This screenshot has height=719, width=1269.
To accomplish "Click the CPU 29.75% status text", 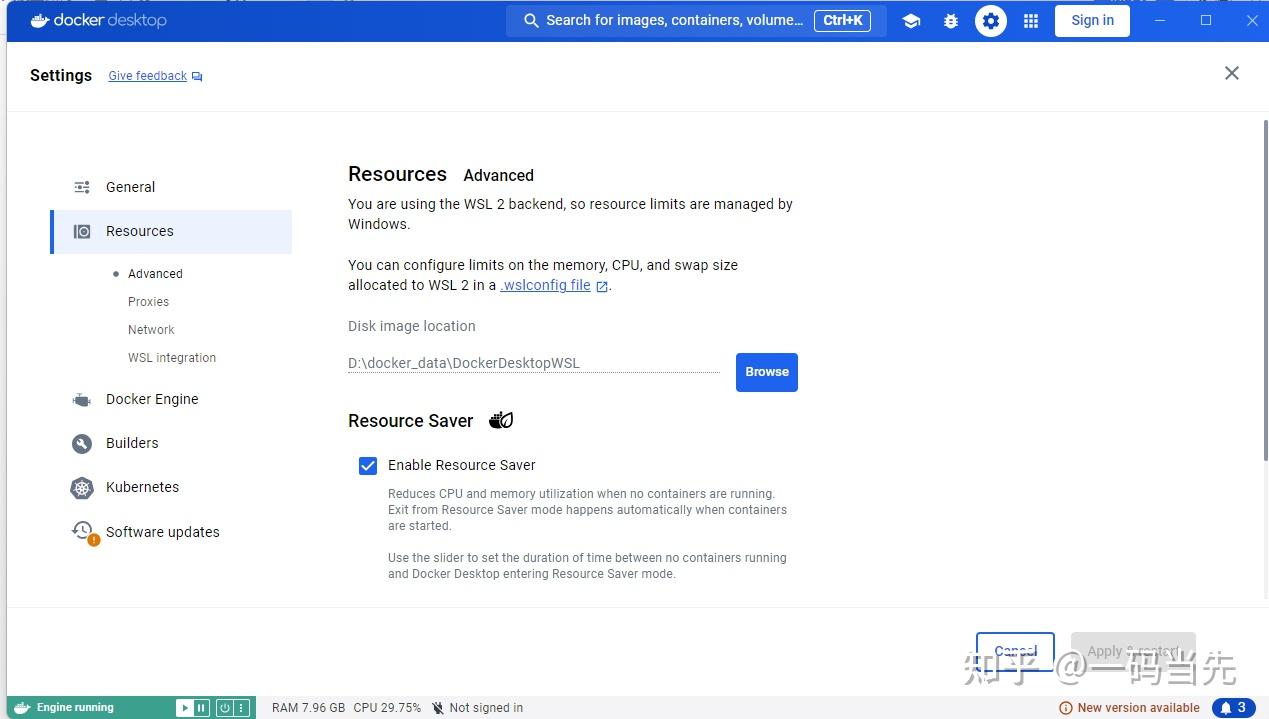I will coord(387,708).
